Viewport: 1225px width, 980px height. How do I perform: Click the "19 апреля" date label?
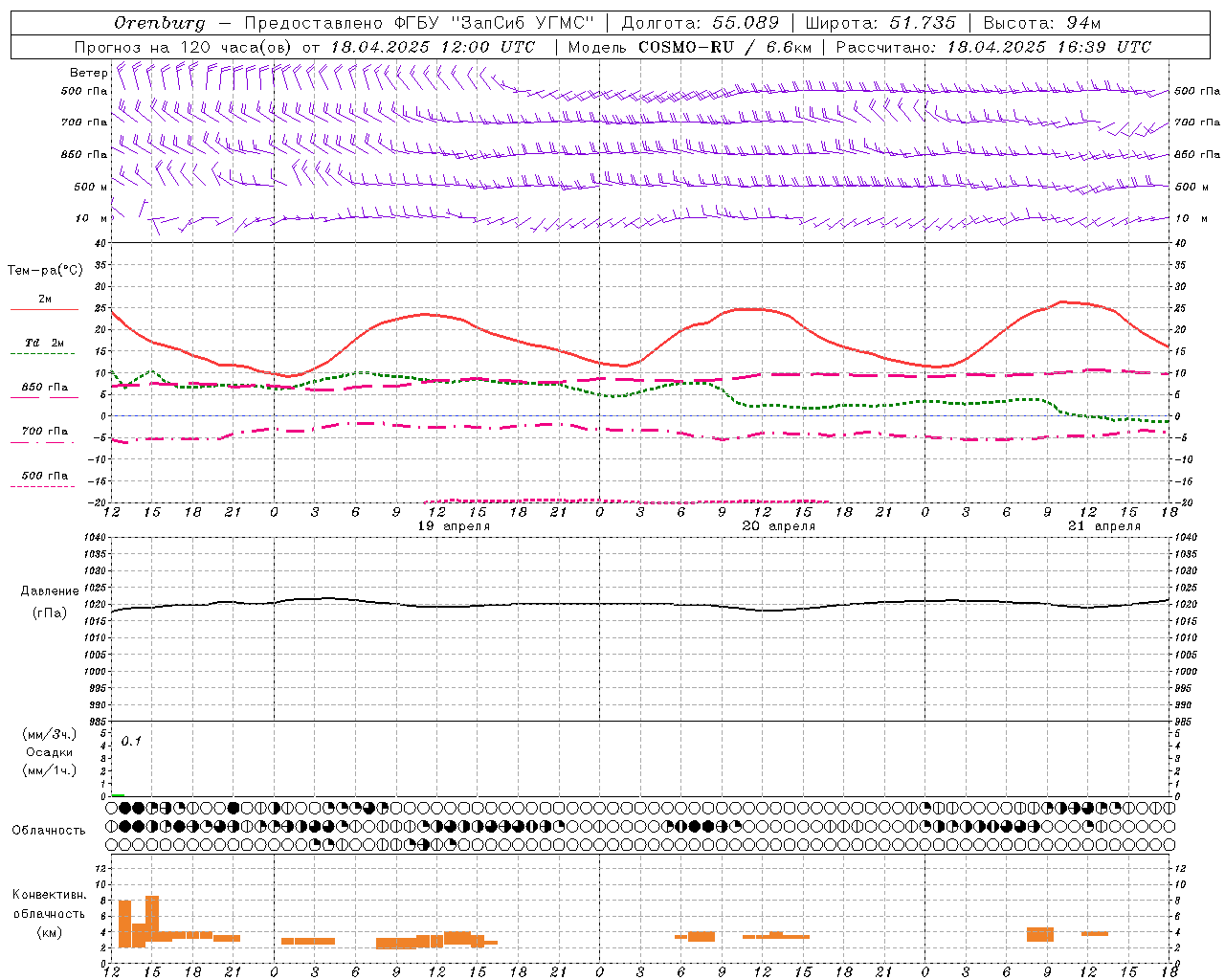(x=454, y=526)
